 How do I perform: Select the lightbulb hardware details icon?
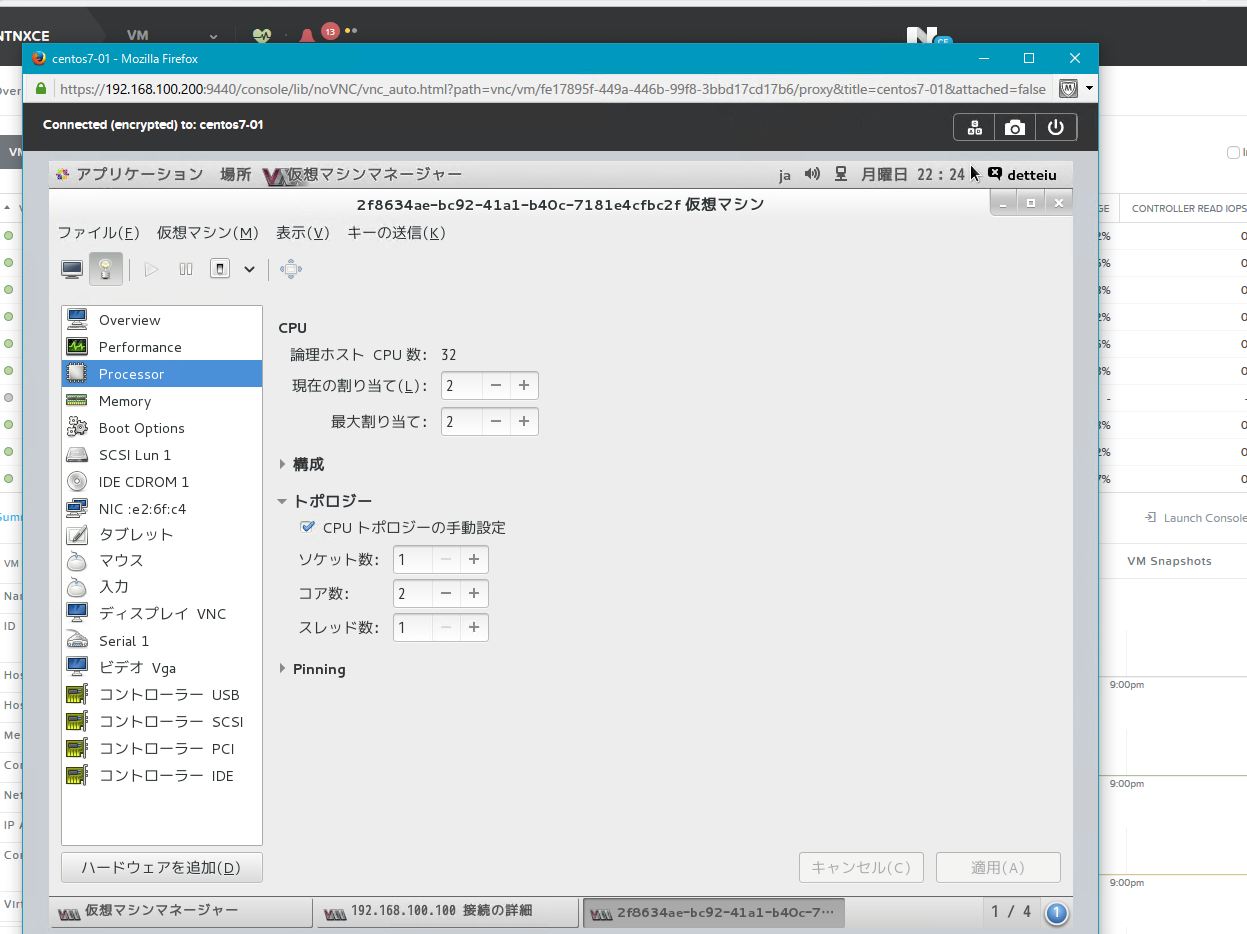(x=105, y=269)
